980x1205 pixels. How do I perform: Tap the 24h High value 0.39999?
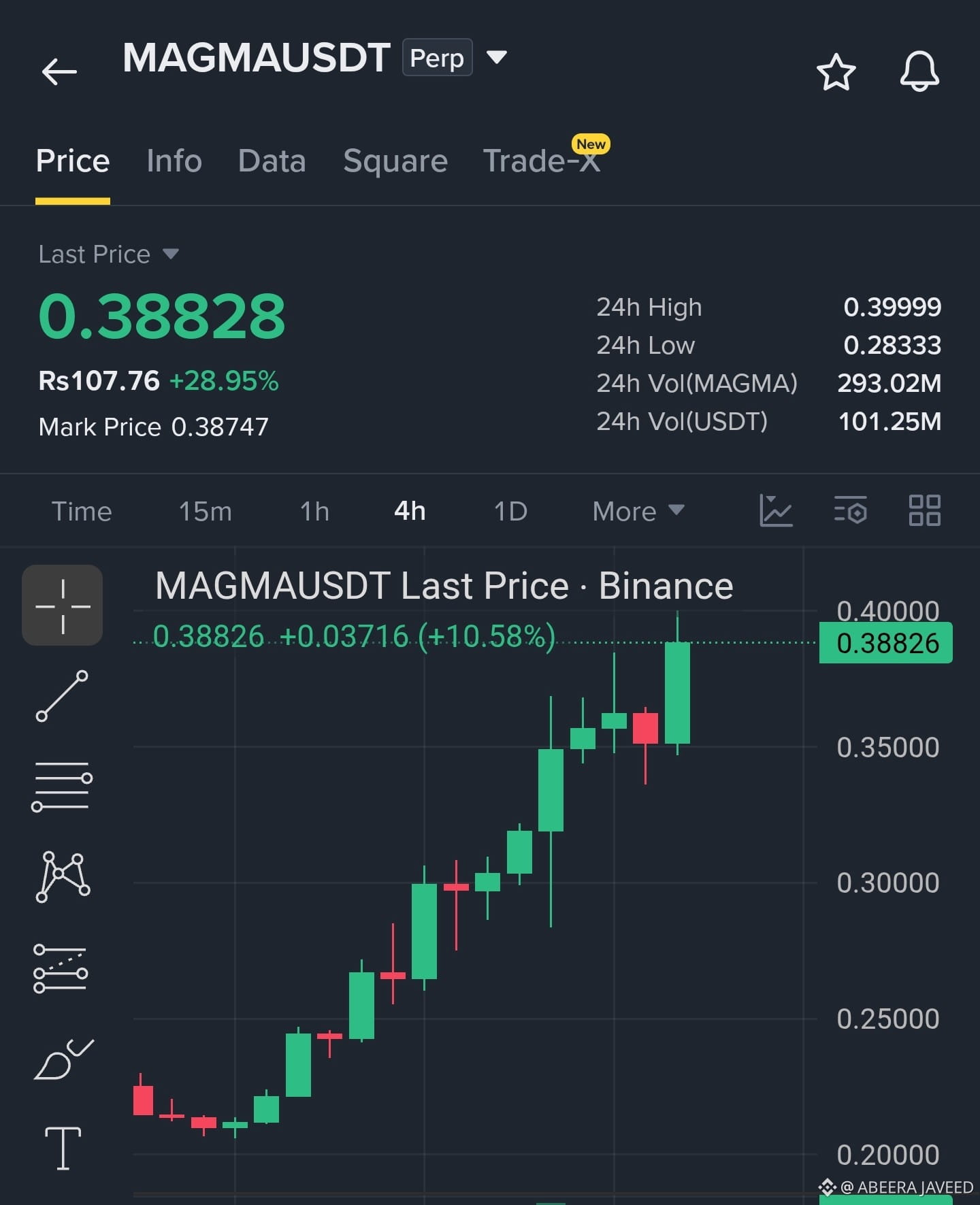pos(892,308)
